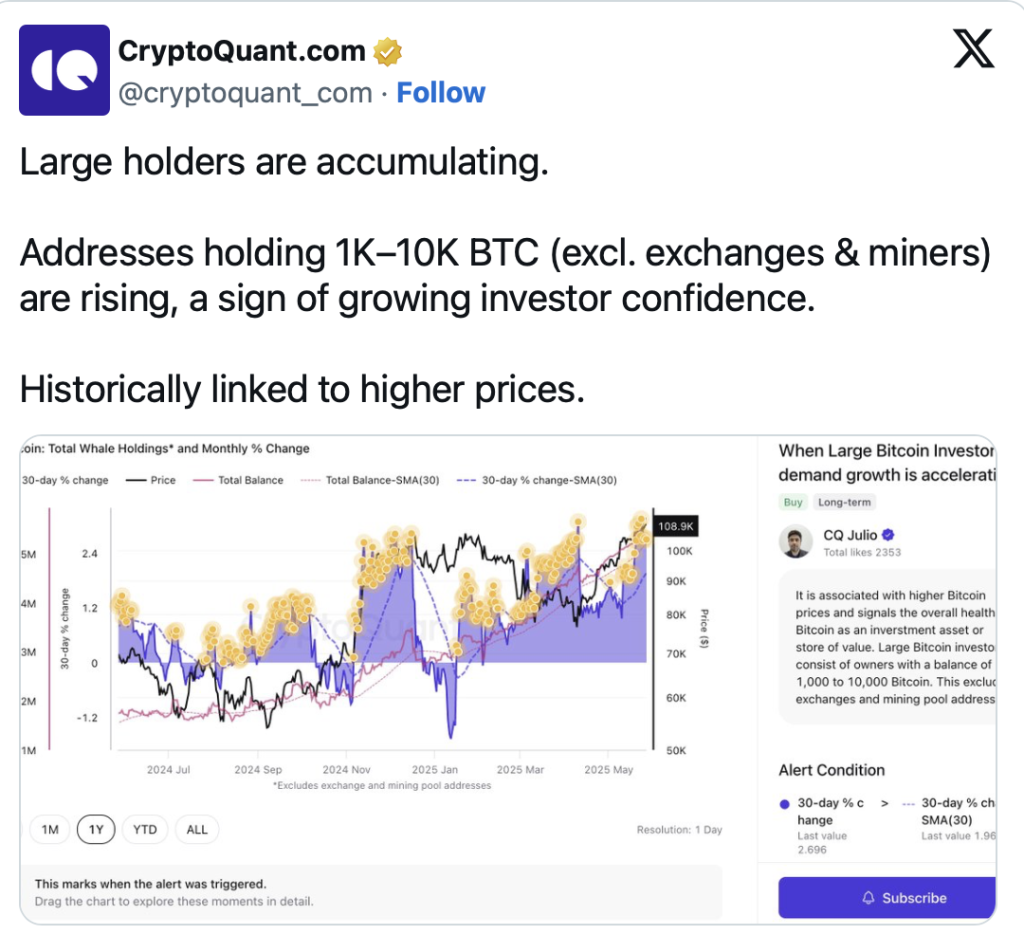This screenshot has height=935, width=1024.
Task: Toggle the Price legend series
Action: [x=151, y=480]
